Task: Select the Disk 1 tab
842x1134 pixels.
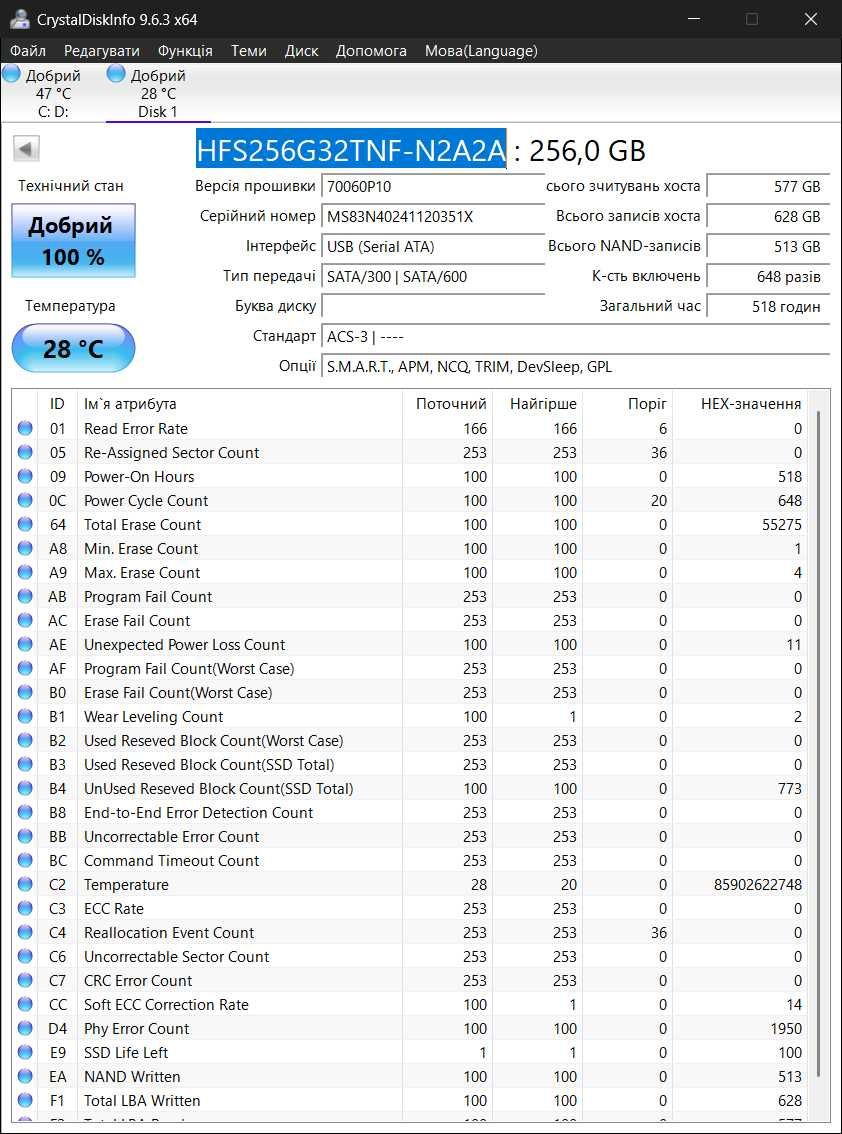Action: click(x=158, y=93)
